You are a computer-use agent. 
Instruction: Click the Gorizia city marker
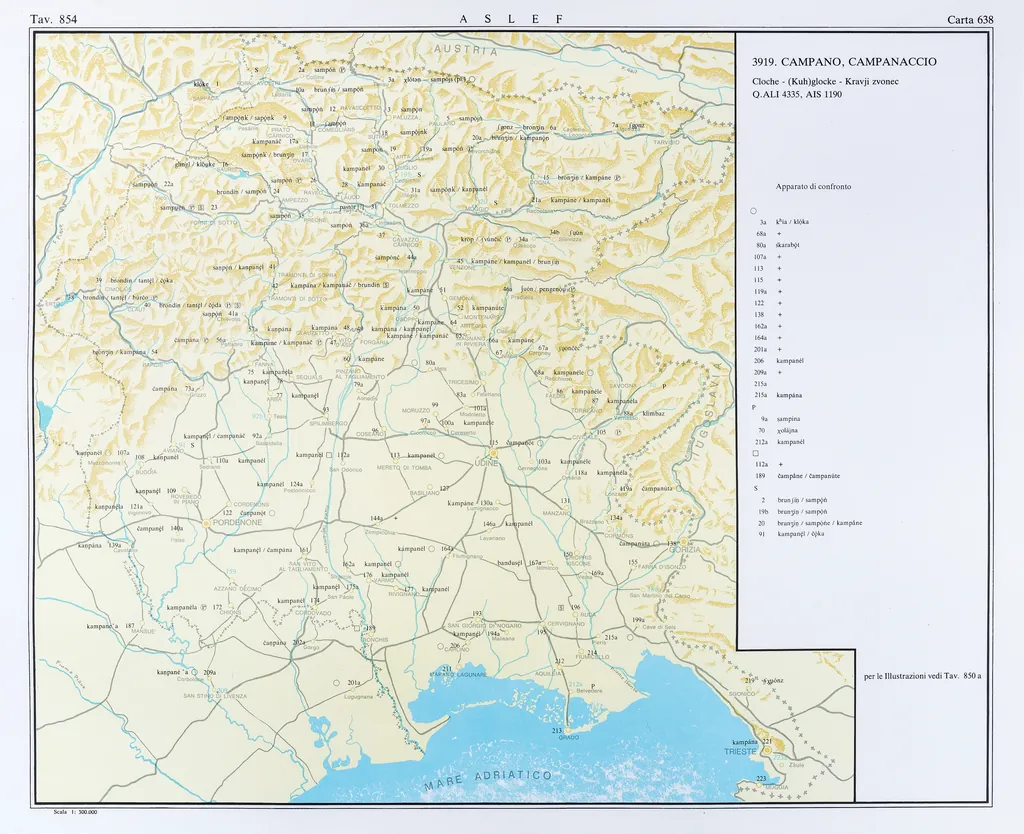coord(683,543)
